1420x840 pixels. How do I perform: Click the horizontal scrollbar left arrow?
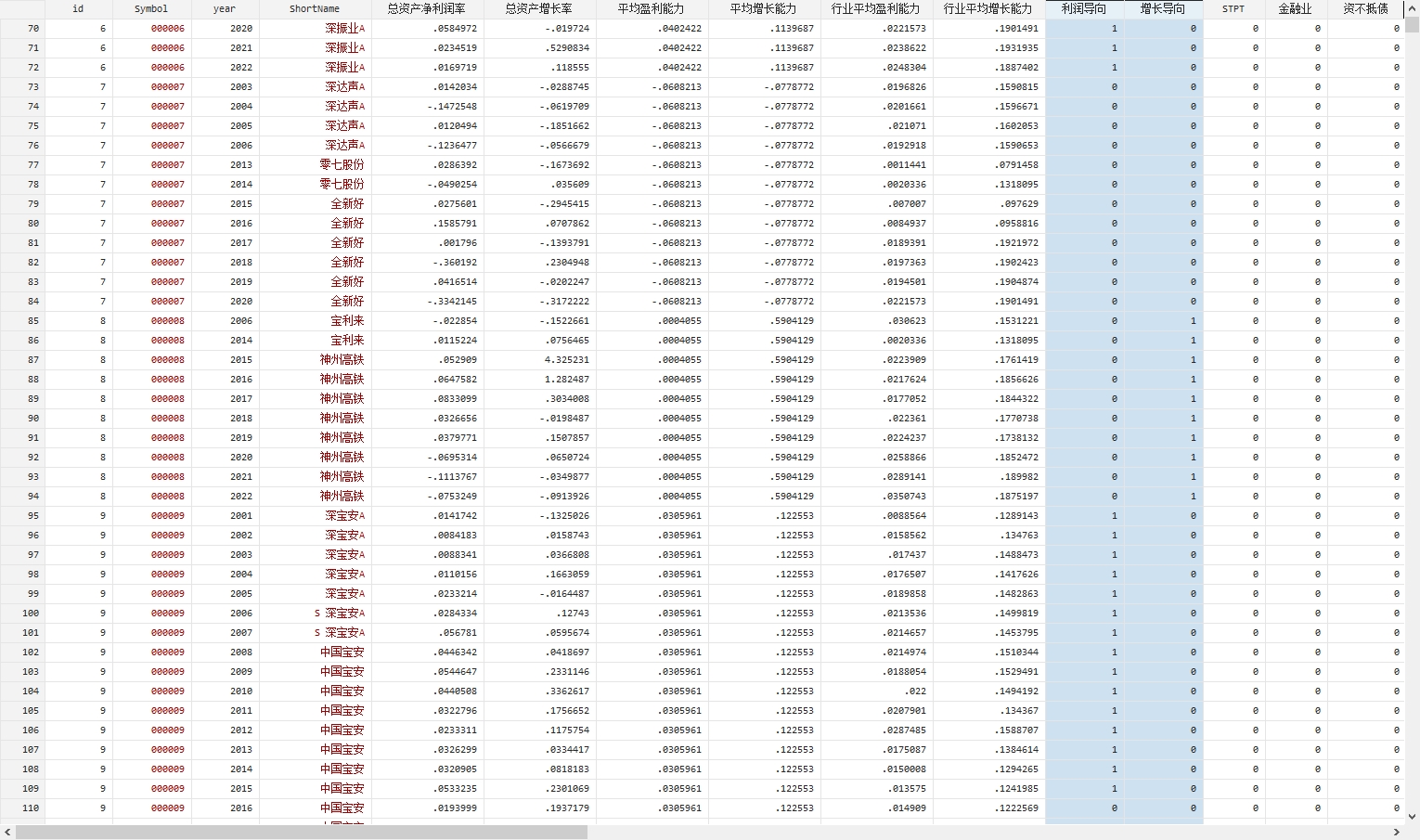pos(6,832)
